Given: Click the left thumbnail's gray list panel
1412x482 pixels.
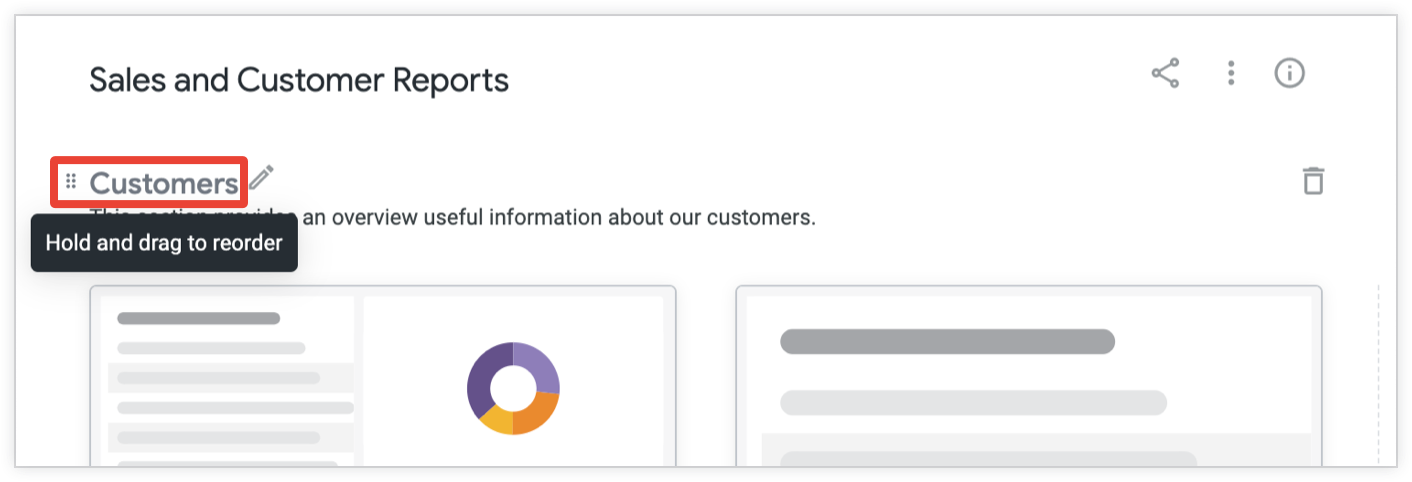Looking at the screenshot, I should tap(230, 380).
